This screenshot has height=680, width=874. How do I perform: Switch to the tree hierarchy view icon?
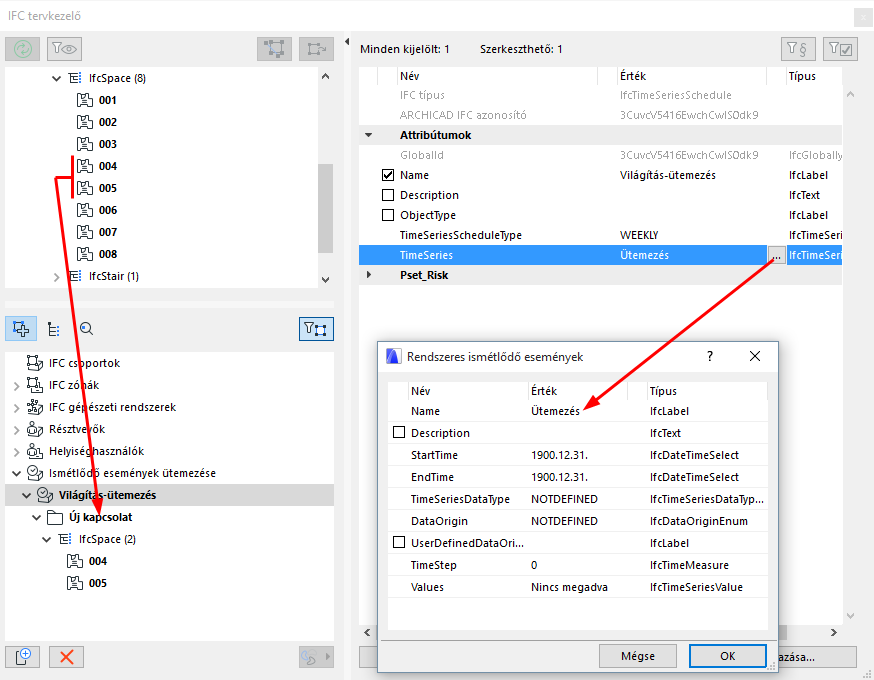click(x=54, y=329)
